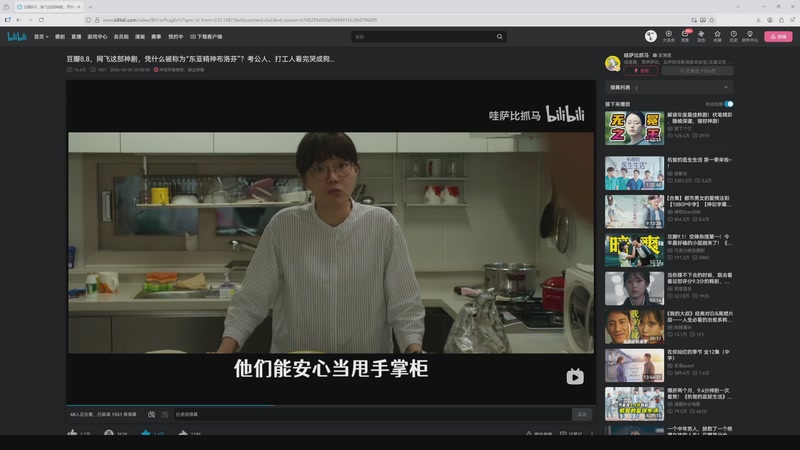Screen dimensions: 800x450
Task: Toggle the 自动连播 autoplay switch
Action: [729, 104]
